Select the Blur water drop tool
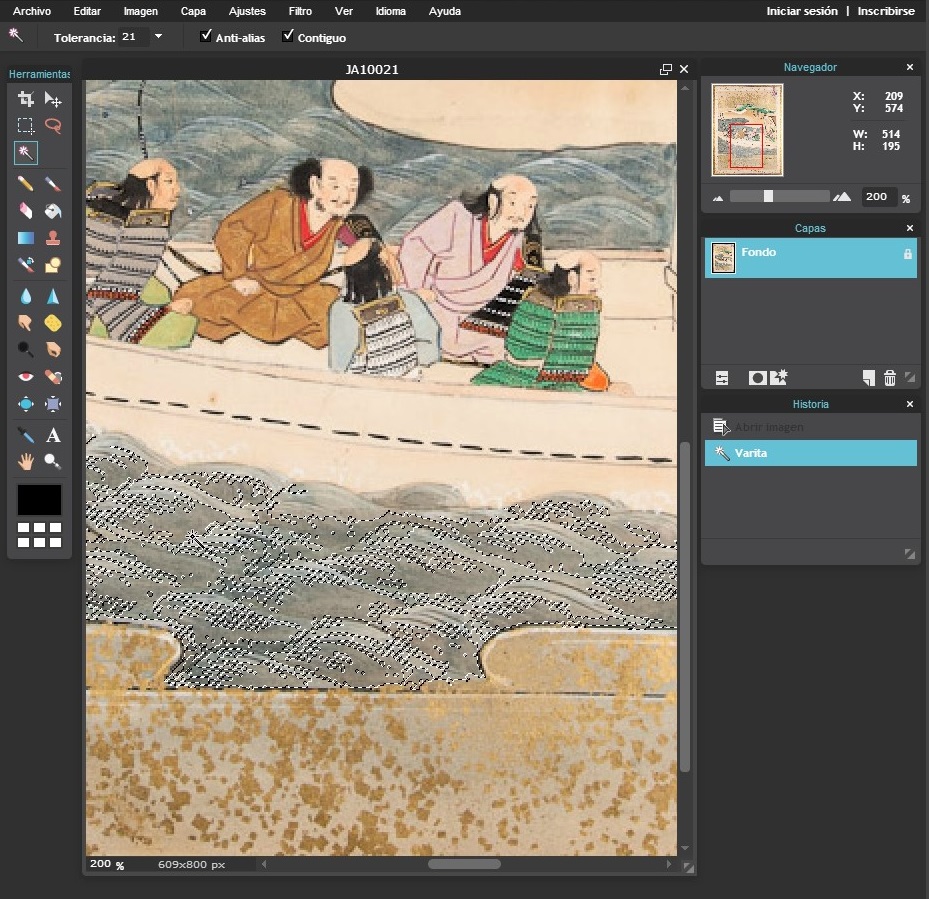 point(25,296)
